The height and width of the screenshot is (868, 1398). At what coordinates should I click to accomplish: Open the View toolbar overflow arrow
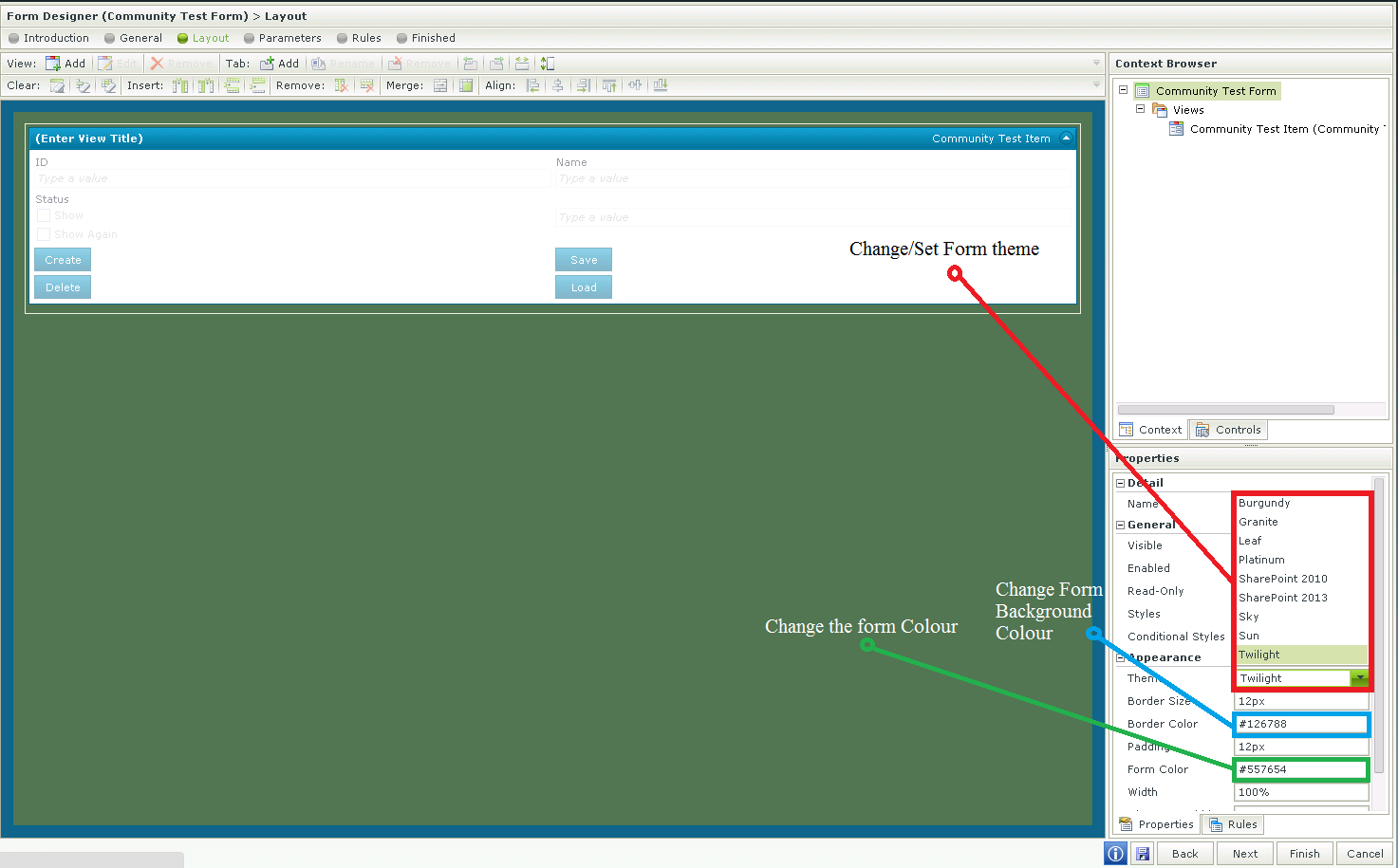pyautogui.click(x=1096, y=64)
